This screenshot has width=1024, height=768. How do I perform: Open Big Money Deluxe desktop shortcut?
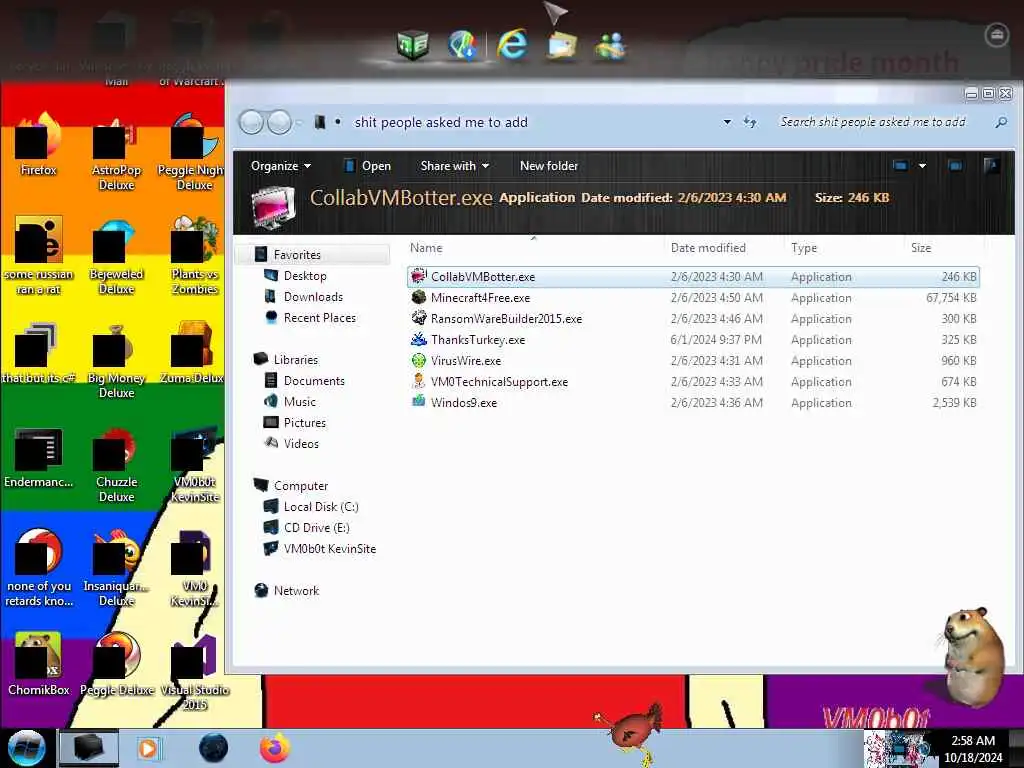coord(116,360)
